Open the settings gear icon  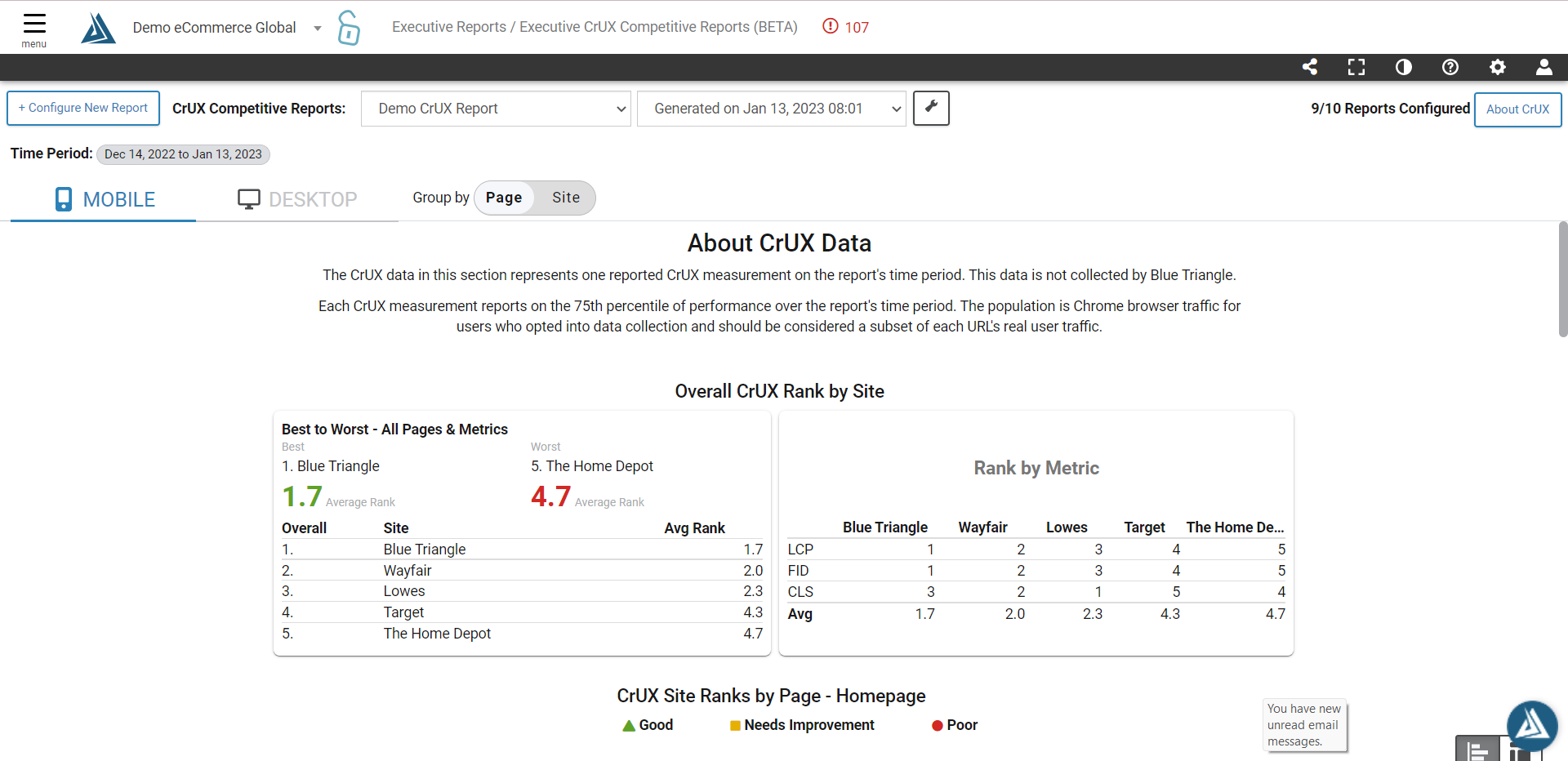[x=1498, y=67]
